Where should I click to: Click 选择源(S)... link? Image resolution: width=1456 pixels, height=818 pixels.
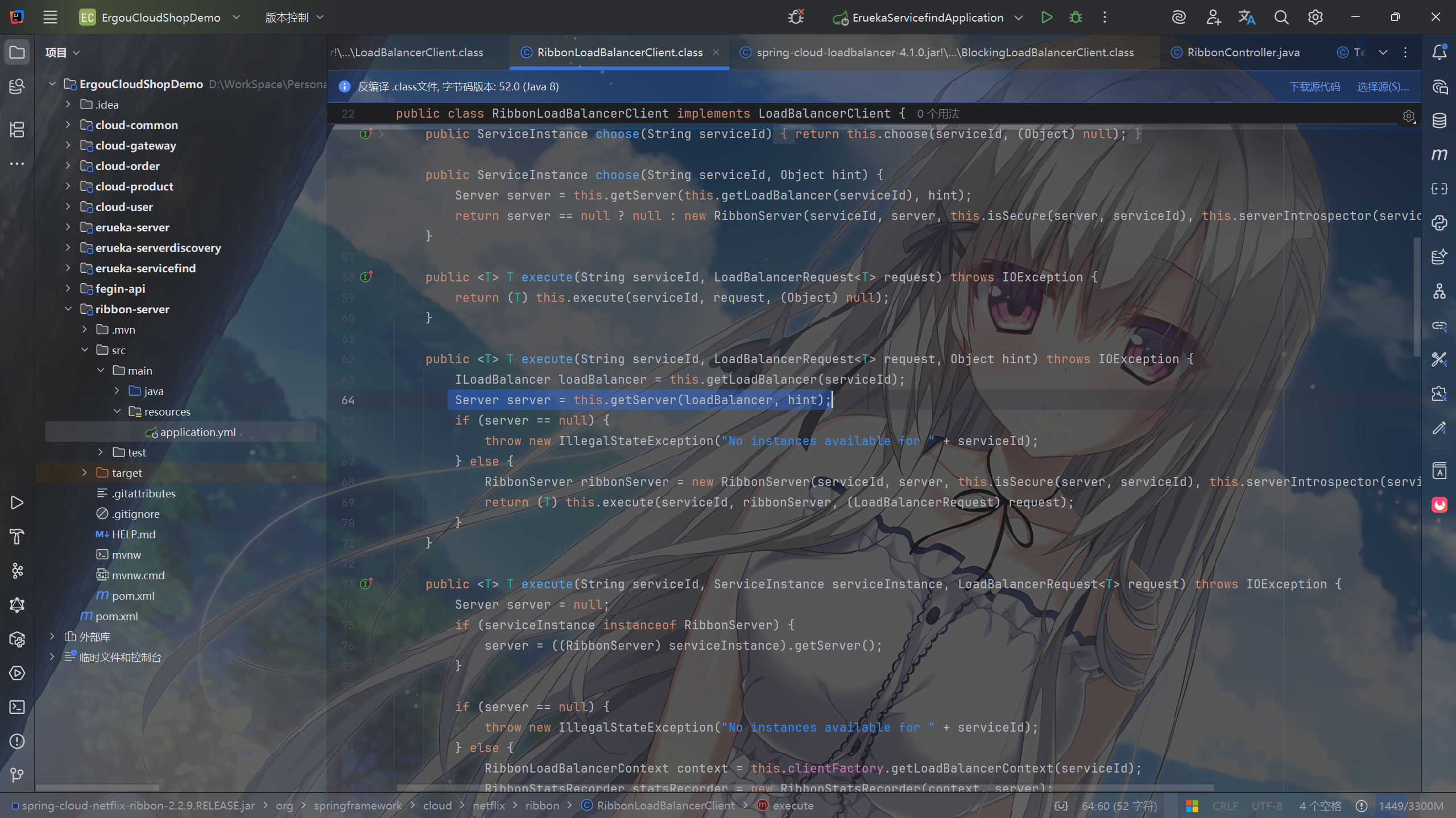click(1383, 86)
